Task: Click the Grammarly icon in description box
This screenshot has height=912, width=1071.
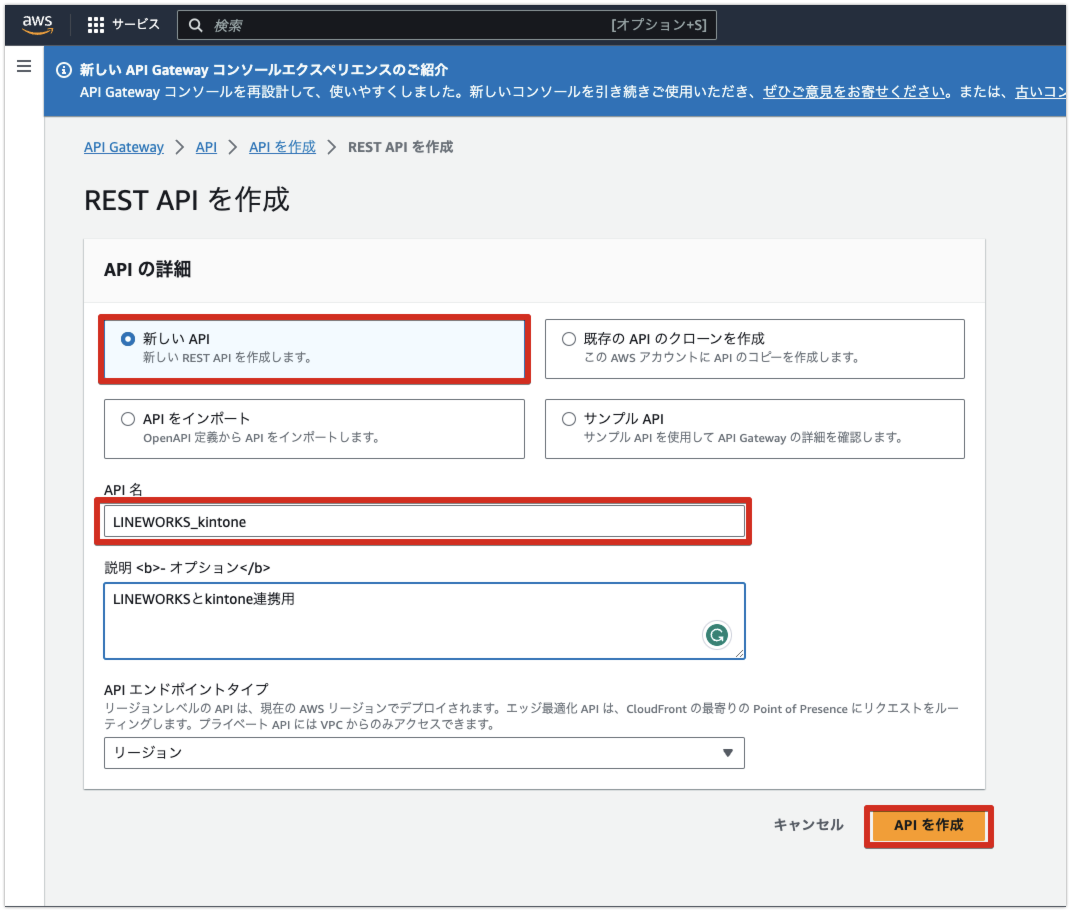Action: [716, 634]
